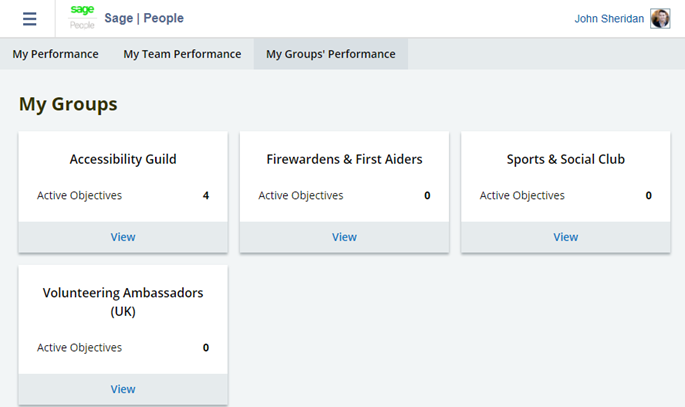Click the John Sheridan user name

[x=609, y=19]
